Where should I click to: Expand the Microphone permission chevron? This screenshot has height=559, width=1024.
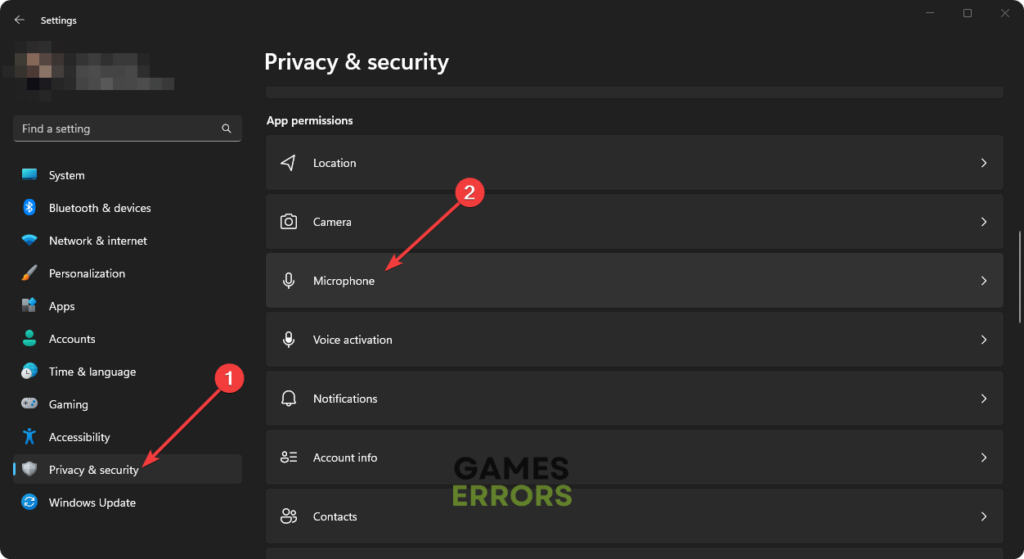point(984,281)
